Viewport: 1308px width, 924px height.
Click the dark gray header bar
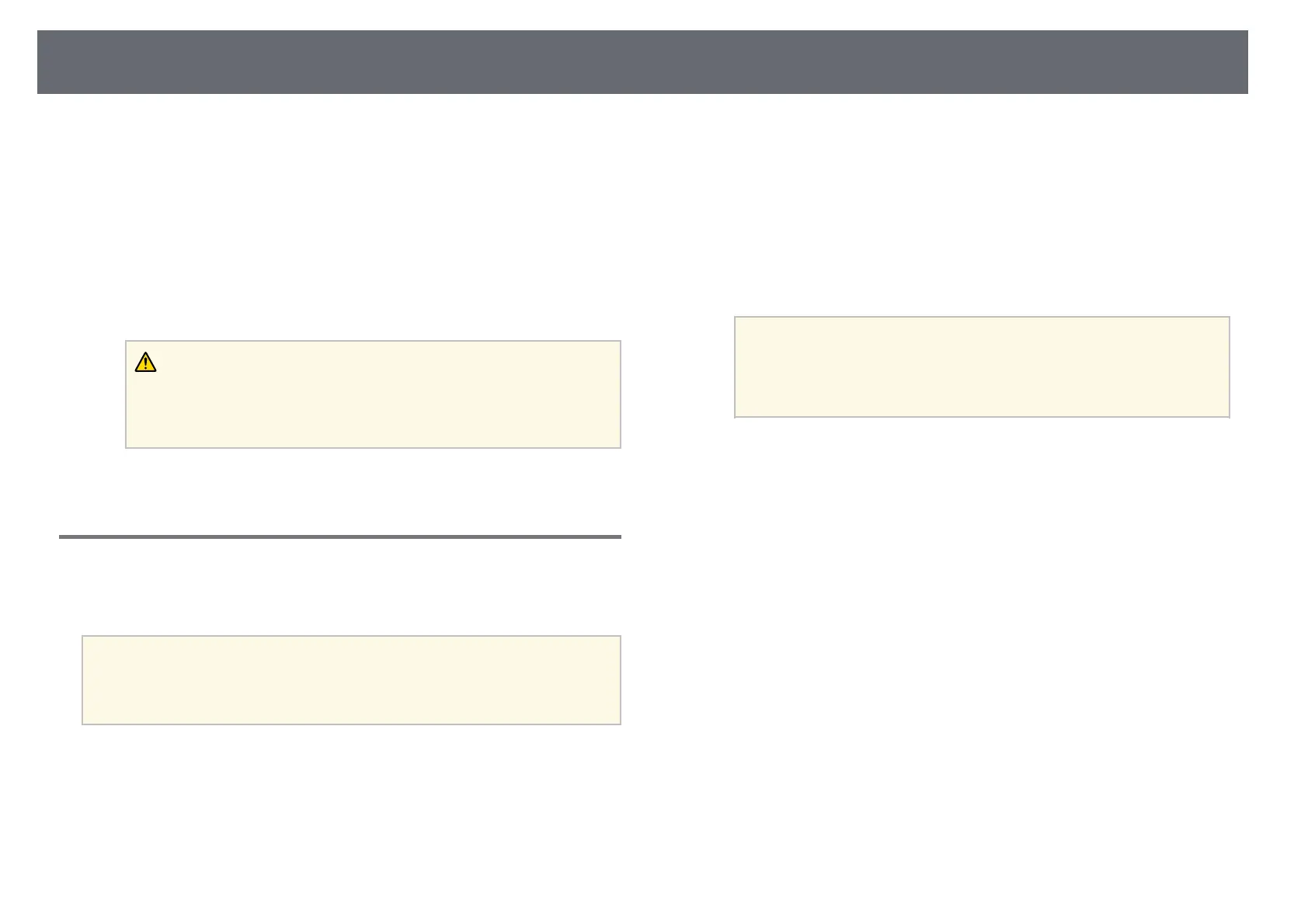point(642,62)
